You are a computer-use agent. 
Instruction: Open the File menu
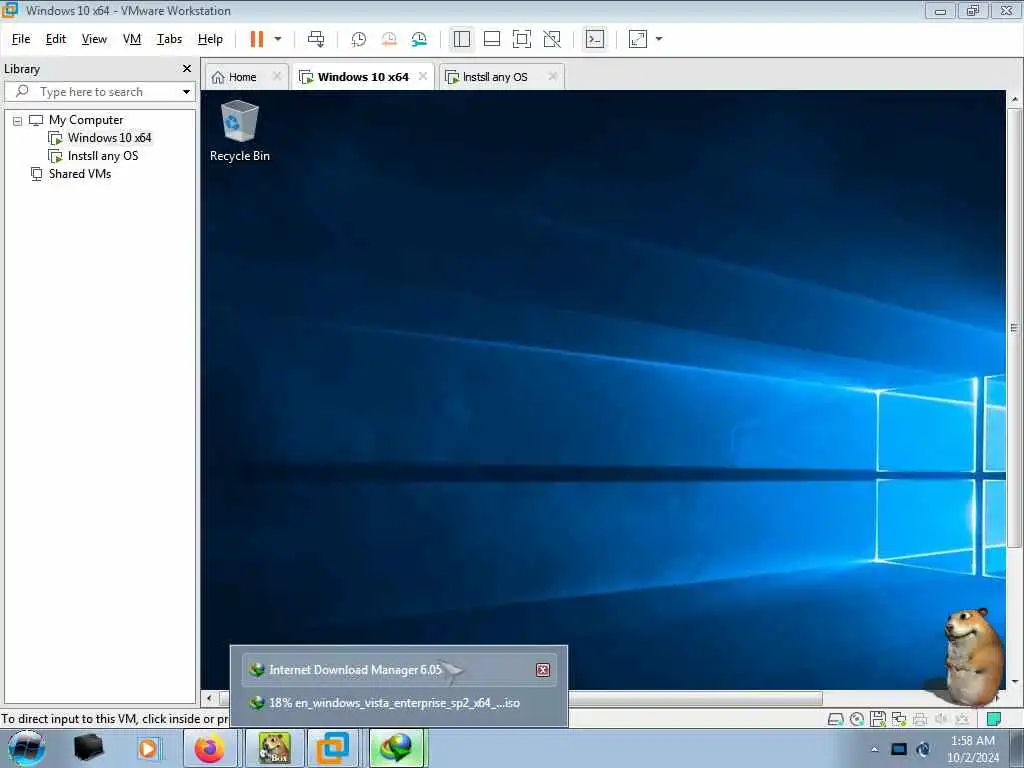pos(21,39)
